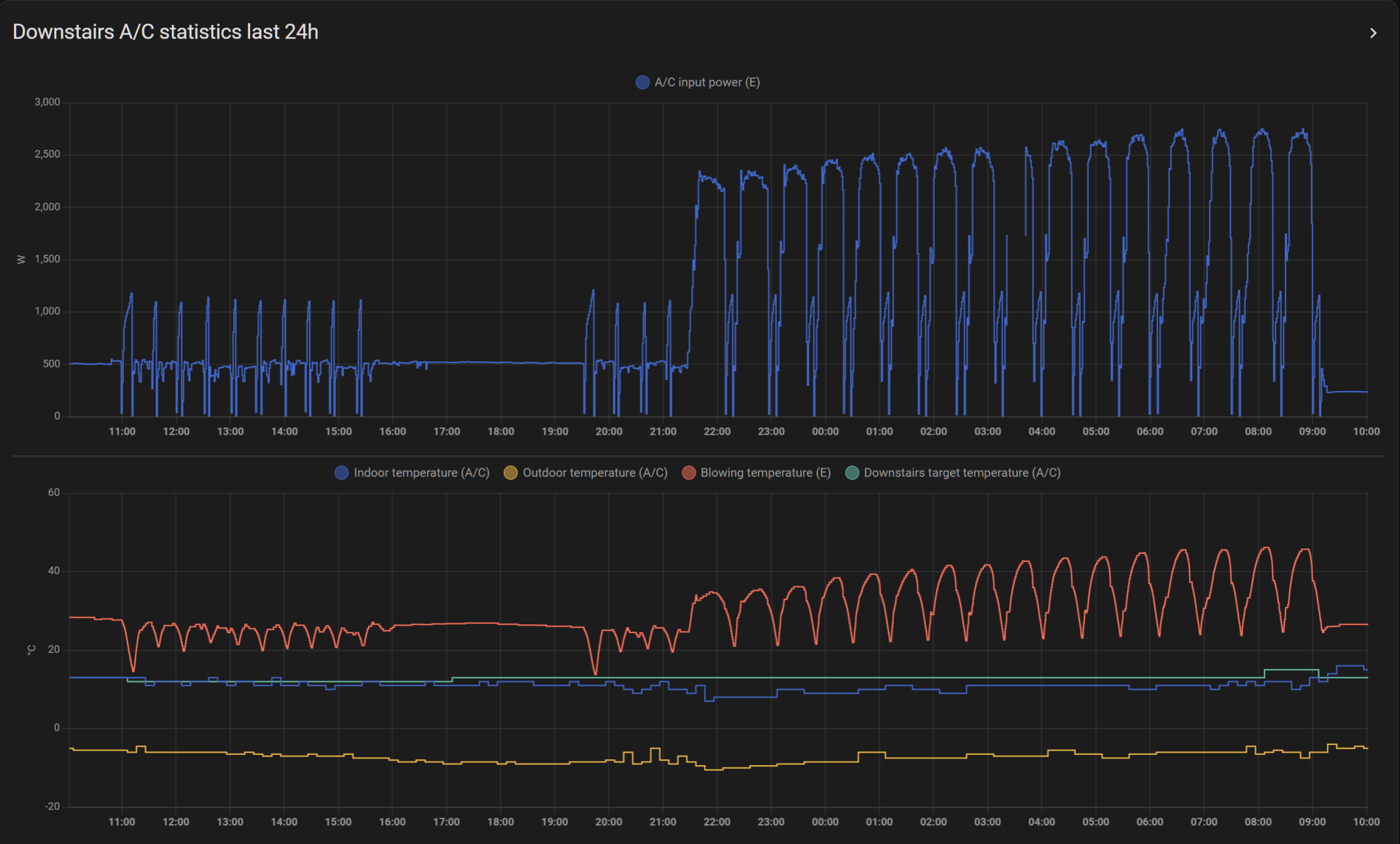Click the A/C input power legend circle
This screenshot has height=844, width=1400.
click(x=642, y=82)
